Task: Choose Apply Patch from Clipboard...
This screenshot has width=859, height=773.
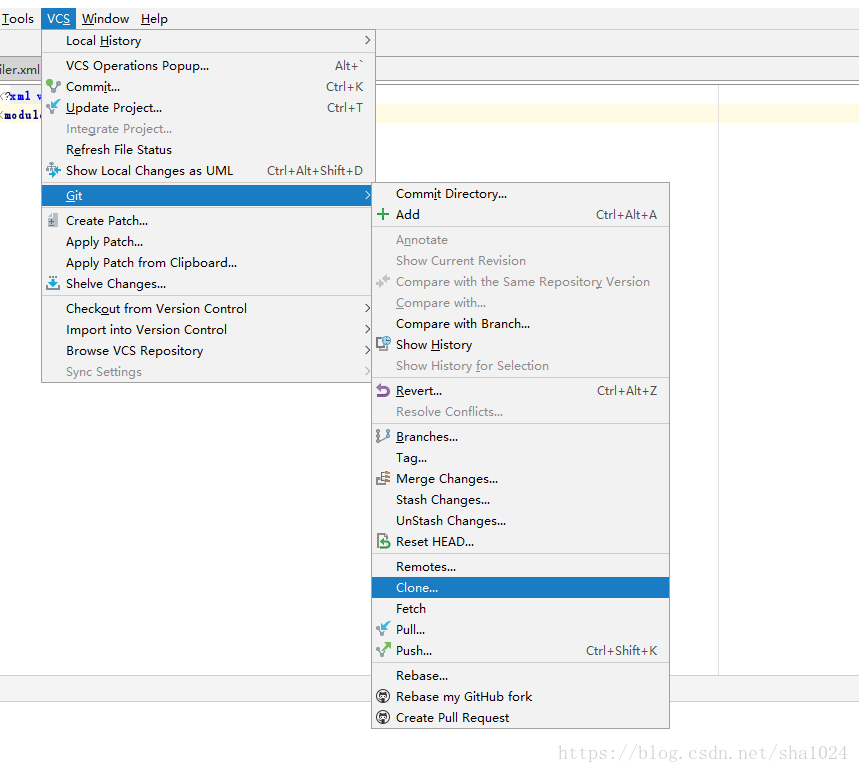Action: click(x=208, y=262)
